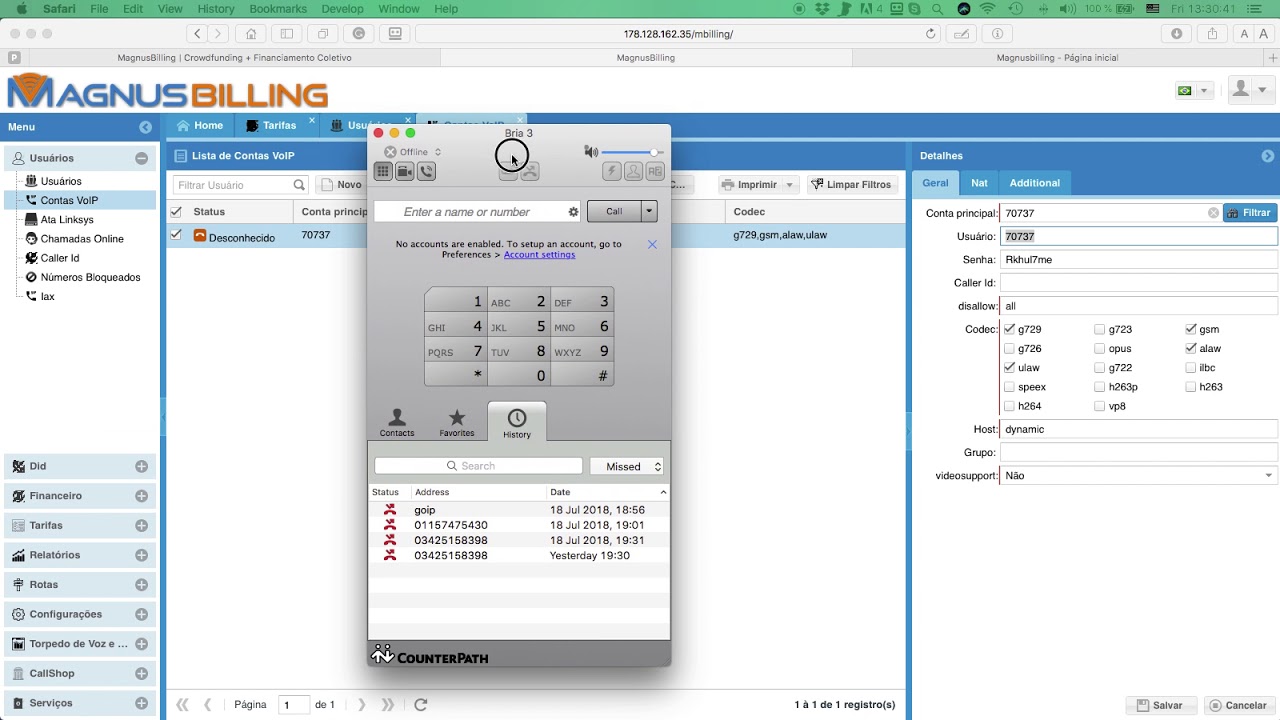Enable the g722 codec checkbox
Screen dimensions: 1280x720
click(x=1100, y=367)
